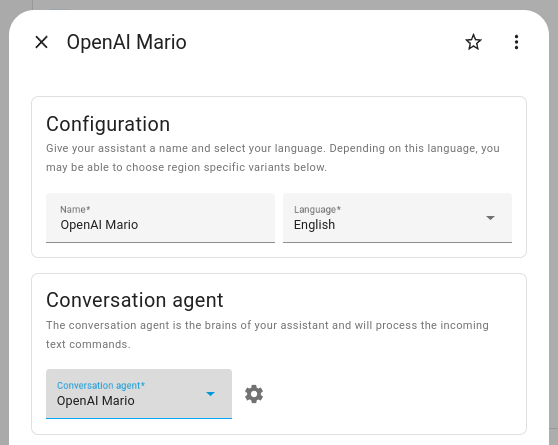Close the OpenAI Mario dialog

coord(42,42)
